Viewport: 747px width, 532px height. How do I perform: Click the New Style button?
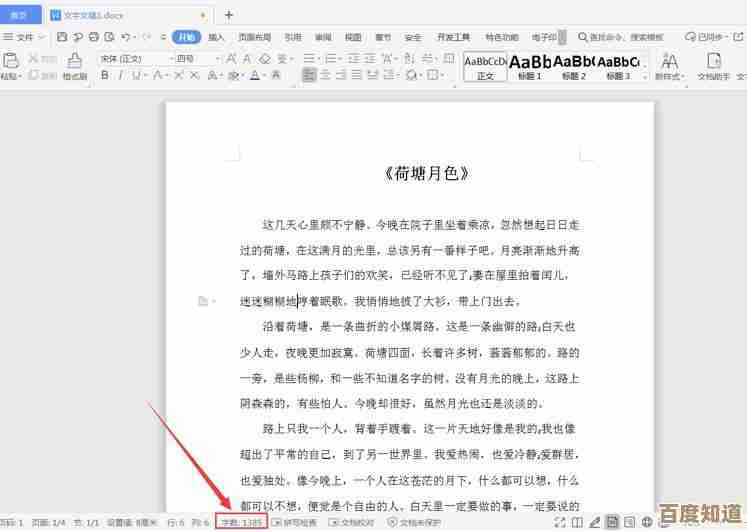pyautogui.click(x=669, y=66)
